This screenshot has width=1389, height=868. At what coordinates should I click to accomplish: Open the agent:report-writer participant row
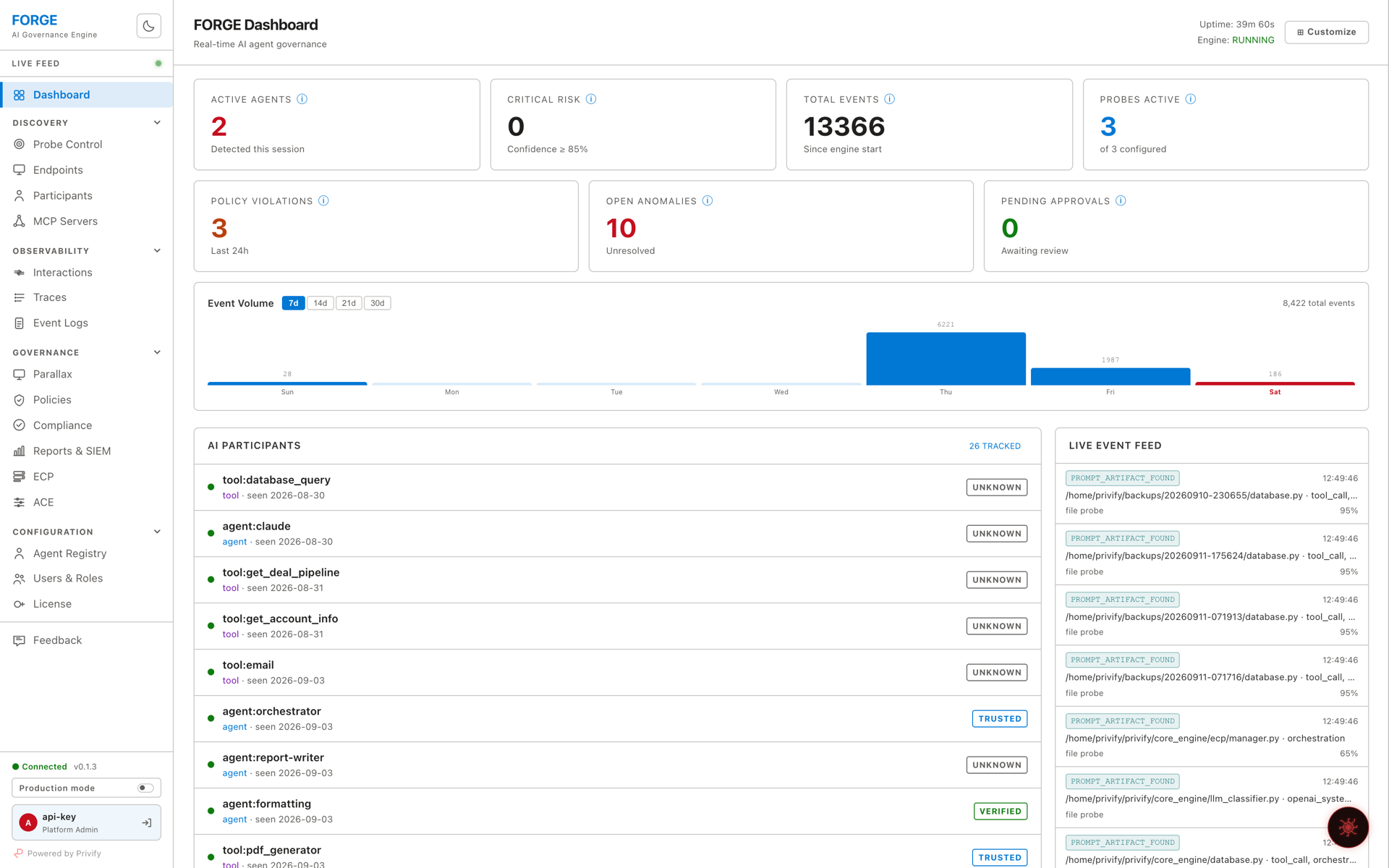pos(617,765)
